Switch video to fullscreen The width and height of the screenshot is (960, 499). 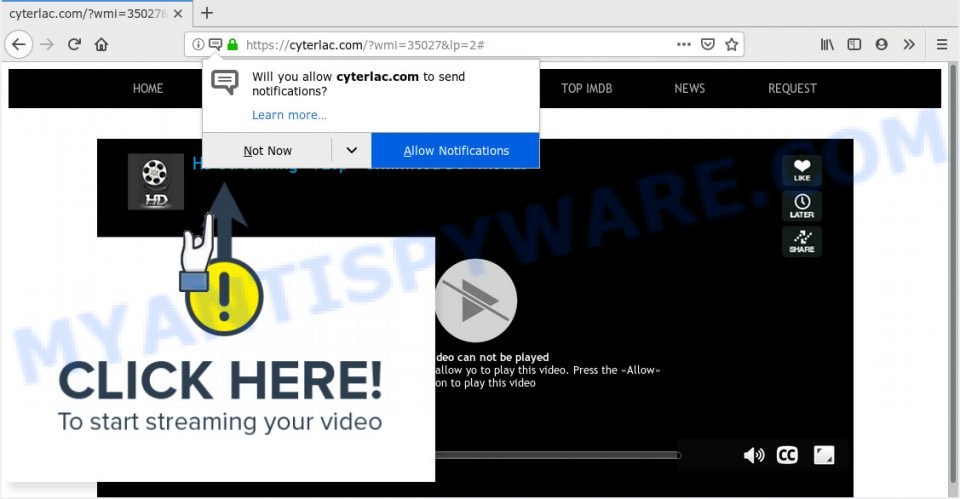point(823,456)
